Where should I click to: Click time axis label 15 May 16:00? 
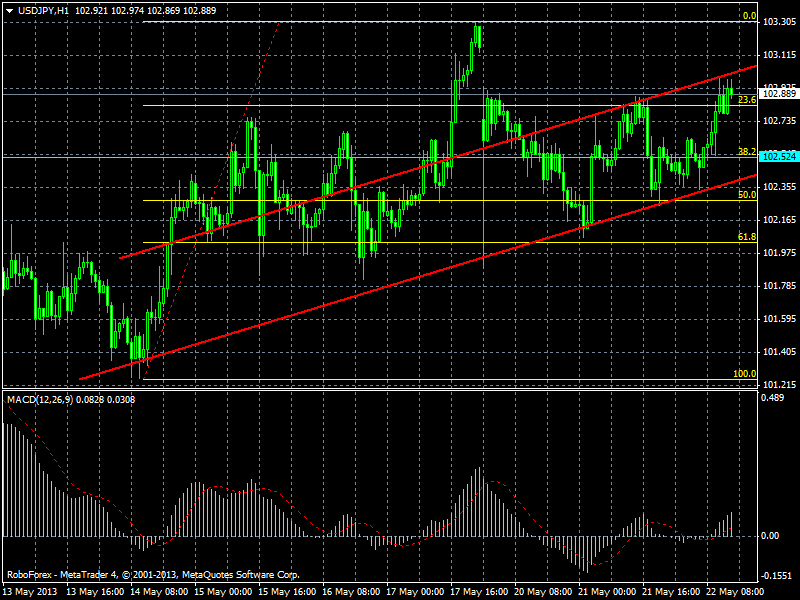click(287, 592)
